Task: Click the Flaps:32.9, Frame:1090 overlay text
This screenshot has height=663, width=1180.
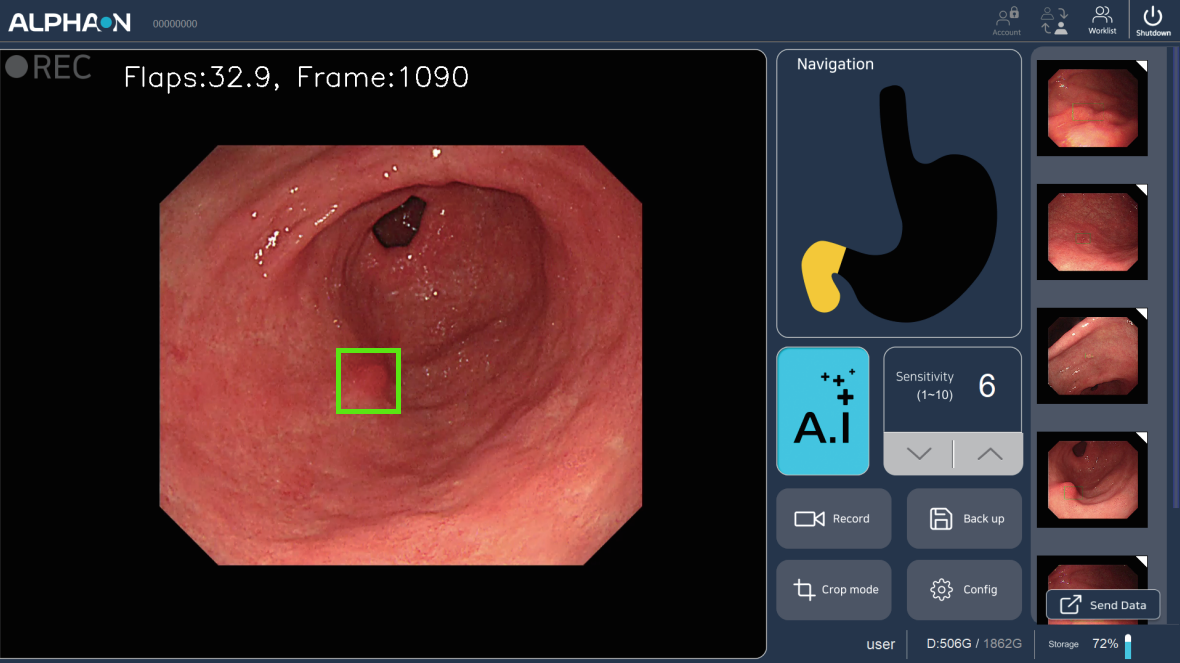Action: click(296, 77)
